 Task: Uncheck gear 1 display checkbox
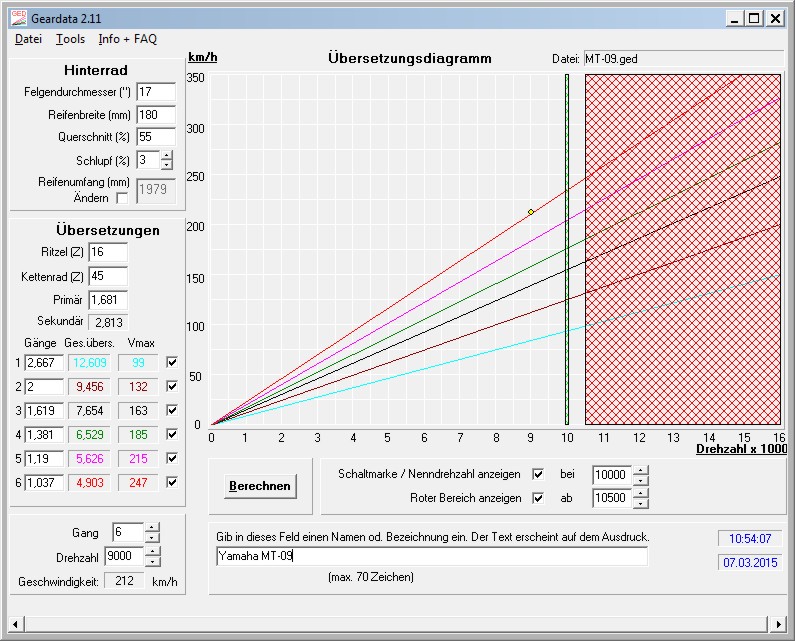(172, 362)
